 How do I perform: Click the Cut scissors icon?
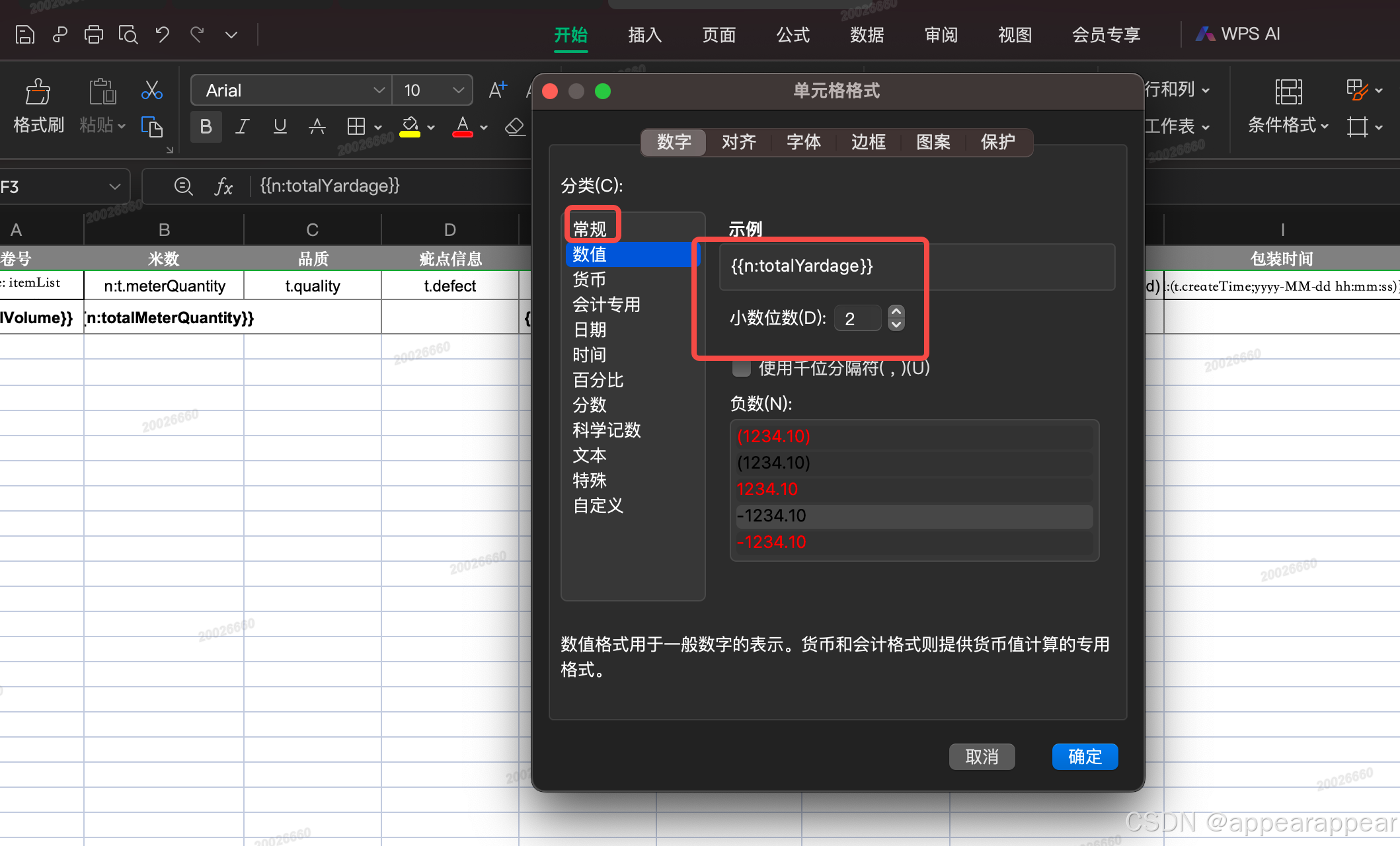(x=152, y=91)
